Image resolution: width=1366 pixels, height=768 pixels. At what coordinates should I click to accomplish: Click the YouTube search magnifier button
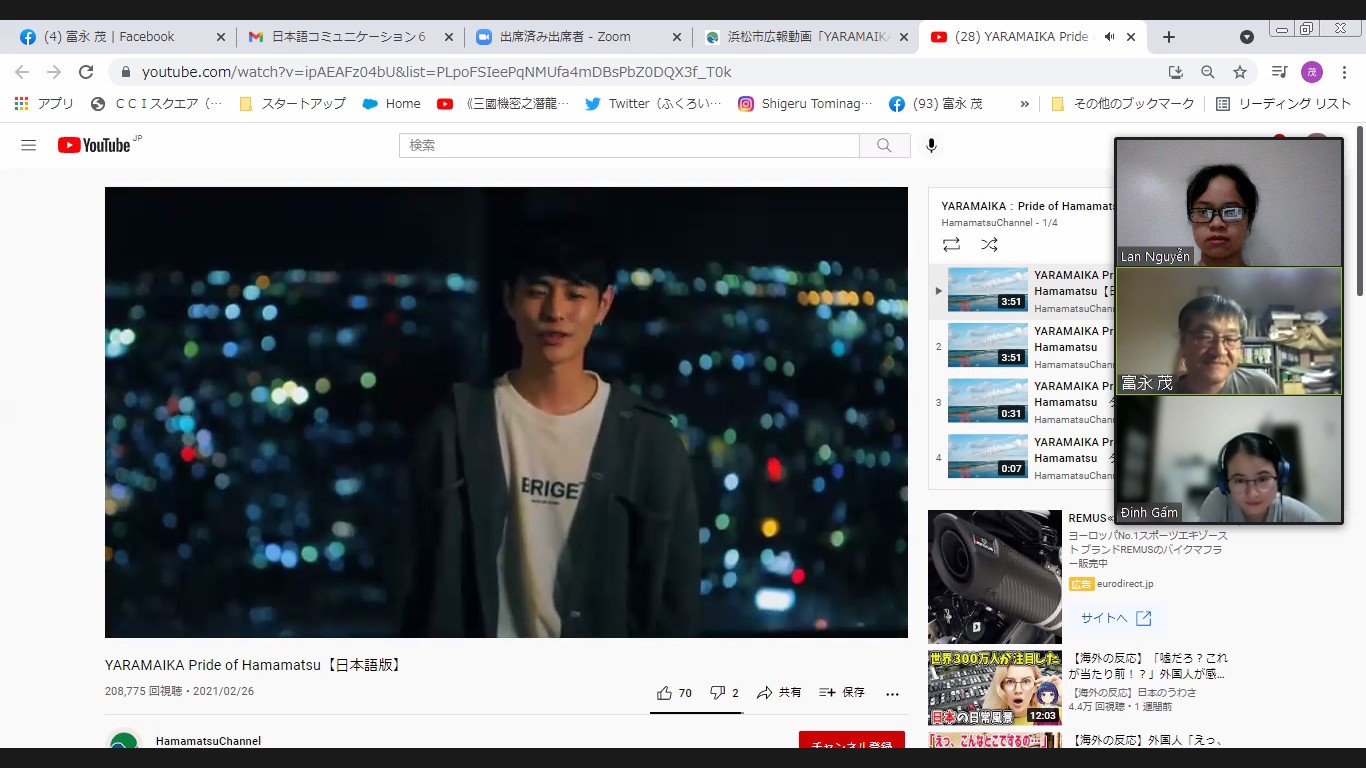click(884, 145)
